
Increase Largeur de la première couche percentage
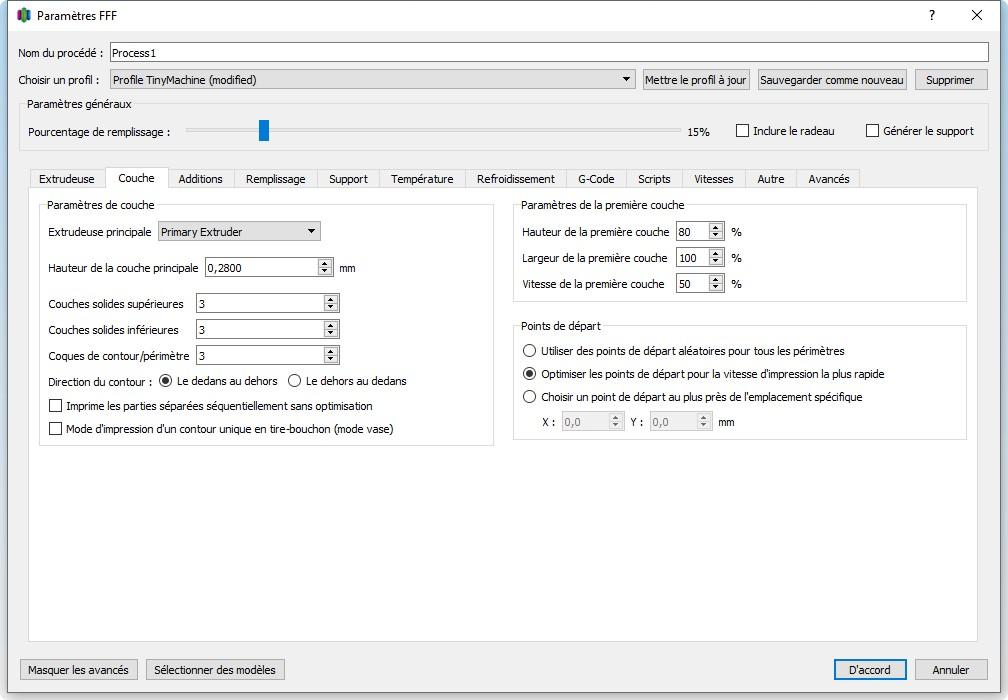(x=716, y=254)
